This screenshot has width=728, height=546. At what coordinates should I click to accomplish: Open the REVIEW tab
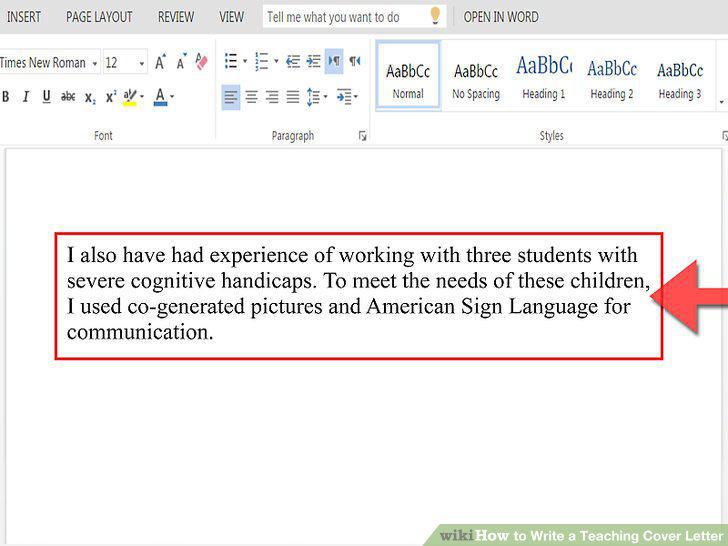[x=176, y=17]
